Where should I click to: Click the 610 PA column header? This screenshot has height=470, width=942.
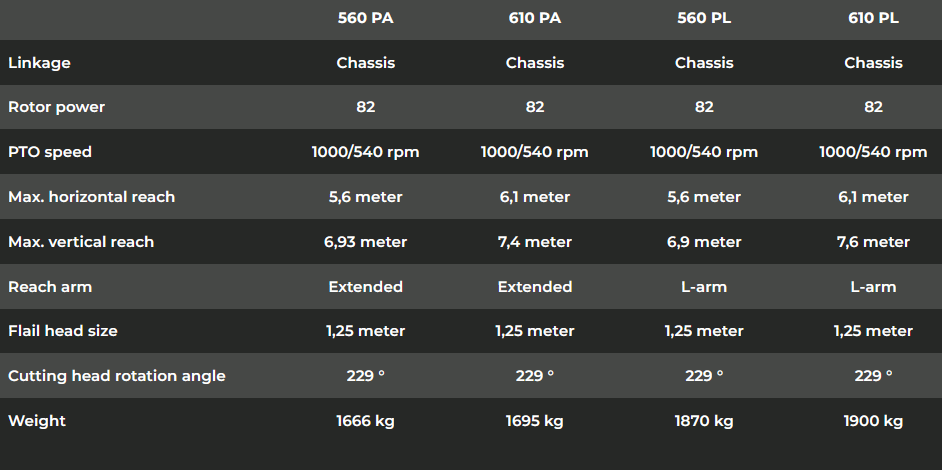(x=535, y=18)
